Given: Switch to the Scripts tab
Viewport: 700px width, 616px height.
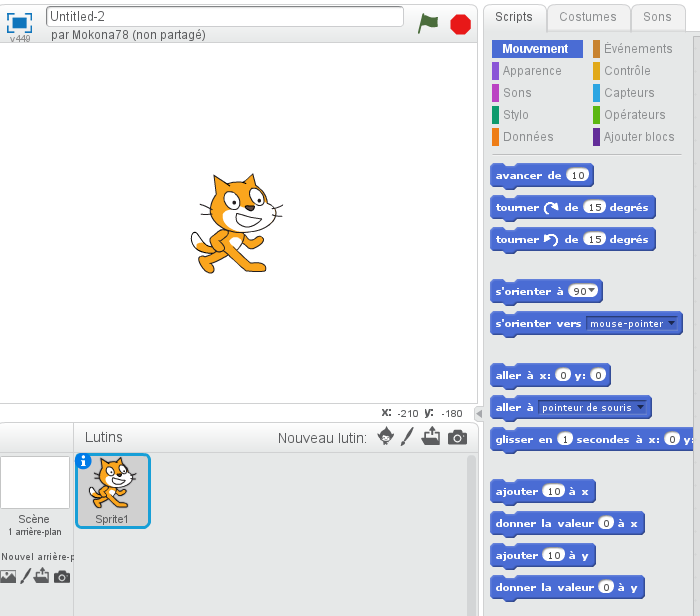Looking at the screenshot, I should (514, 17).
